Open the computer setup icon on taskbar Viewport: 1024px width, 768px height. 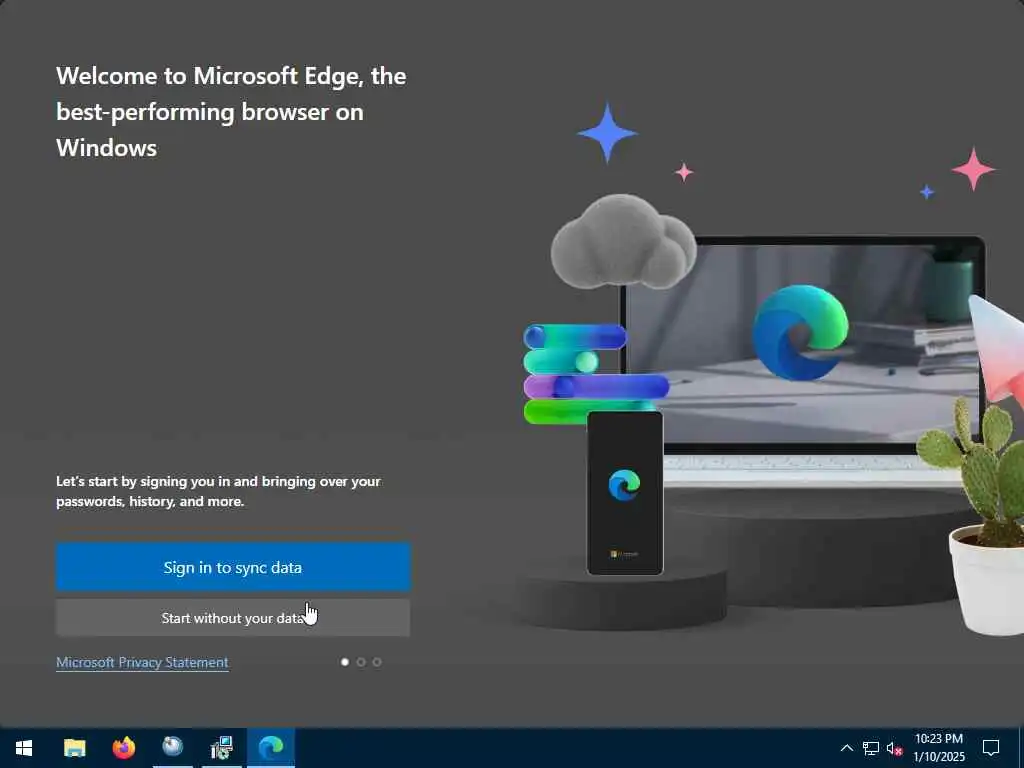click(222, 748)
